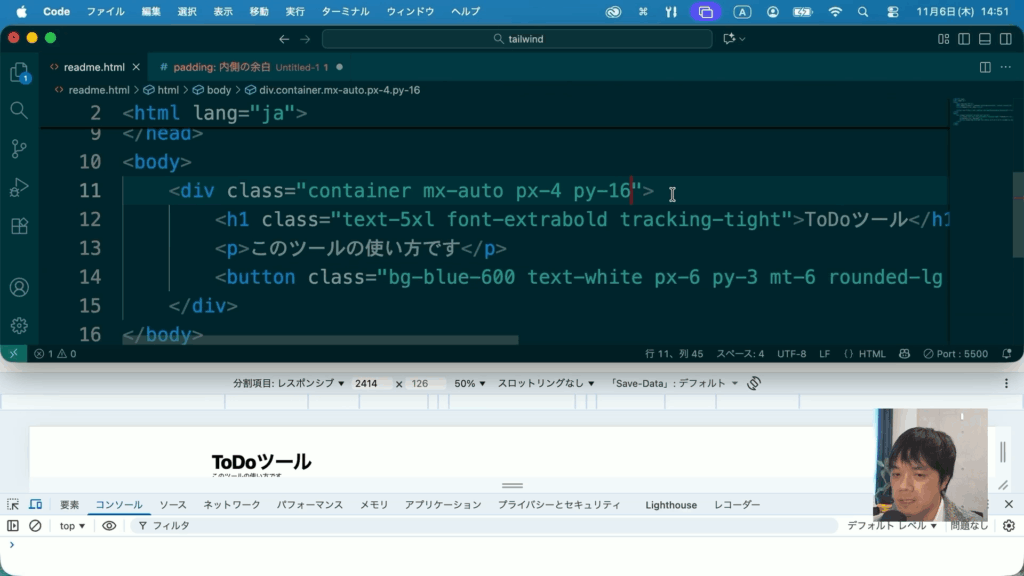Click the DevTools inspect element icon

(13, 505)
